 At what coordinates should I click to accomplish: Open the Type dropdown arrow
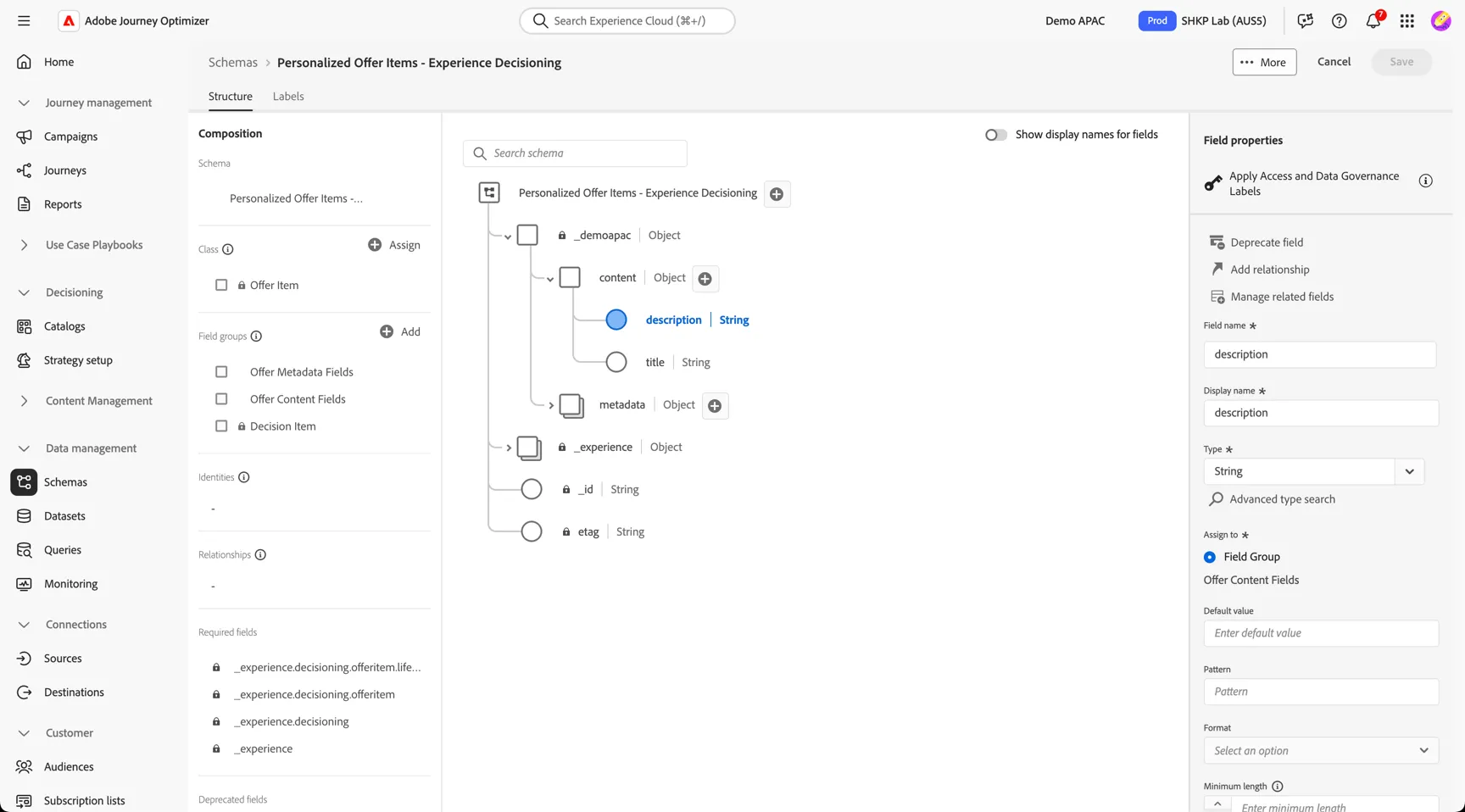[x=1410, y=471]
